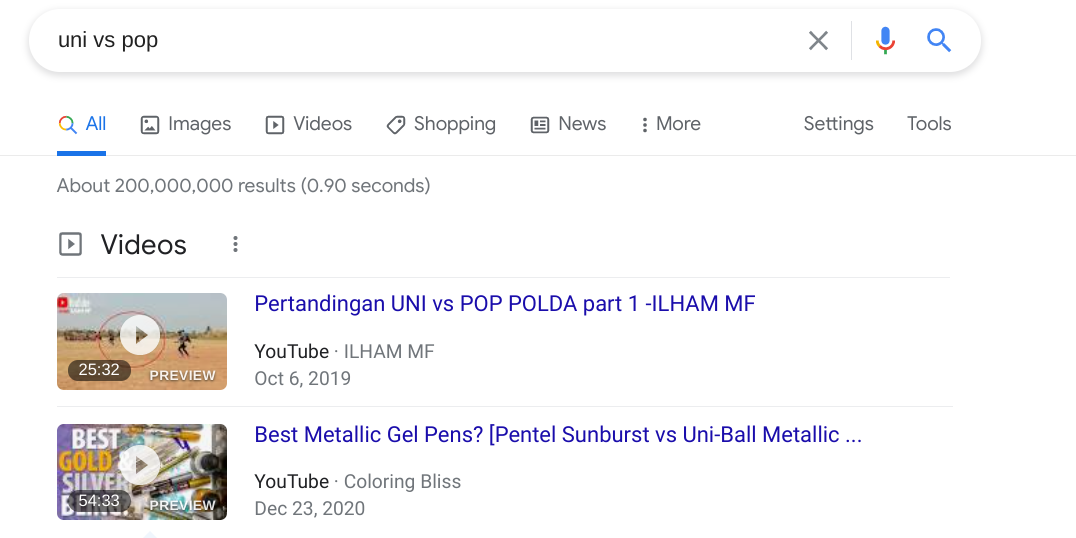Click the Videos section heading icon
Viewport: 1076px width, 538px height.
point(71,244)
